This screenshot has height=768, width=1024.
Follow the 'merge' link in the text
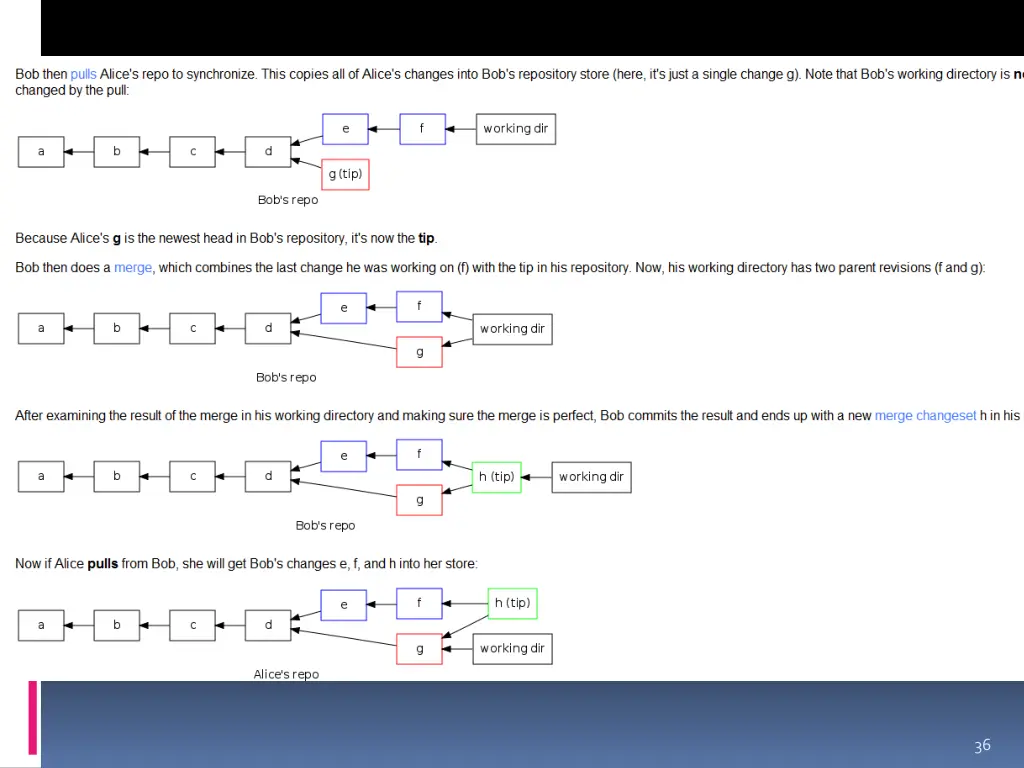coord(133,268)
